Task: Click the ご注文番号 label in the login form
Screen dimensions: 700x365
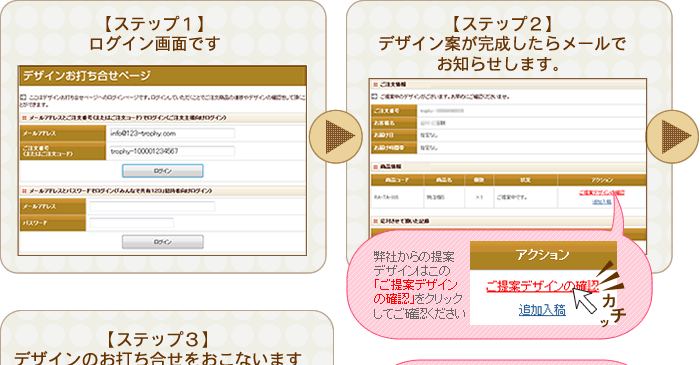Action: point(62,151)
